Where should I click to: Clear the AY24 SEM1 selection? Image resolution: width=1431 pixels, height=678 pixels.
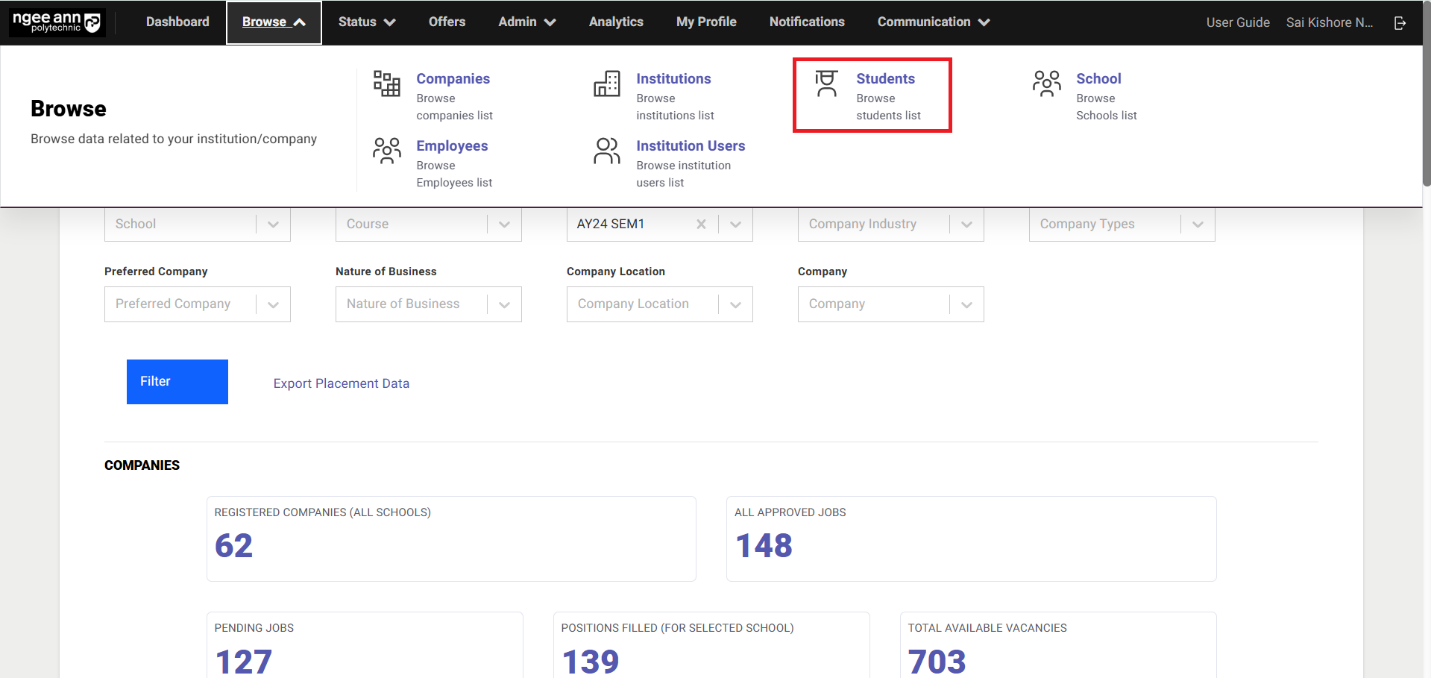(x=701, y=224)
